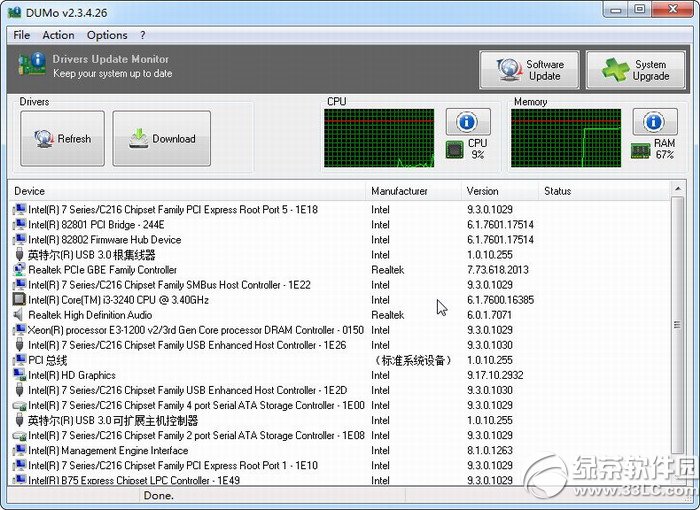Click the vertical scrollbar thumb
This screenshot has height=510, width=700.
click(x=678, y=325)
